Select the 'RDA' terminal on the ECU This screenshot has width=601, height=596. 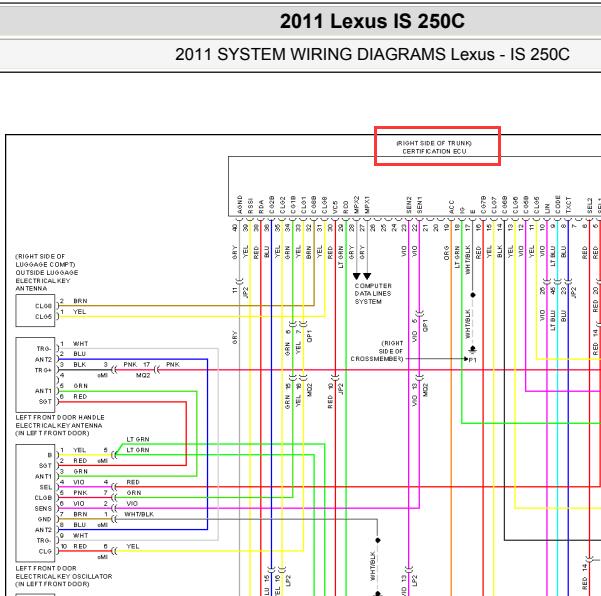click(261, 207)
